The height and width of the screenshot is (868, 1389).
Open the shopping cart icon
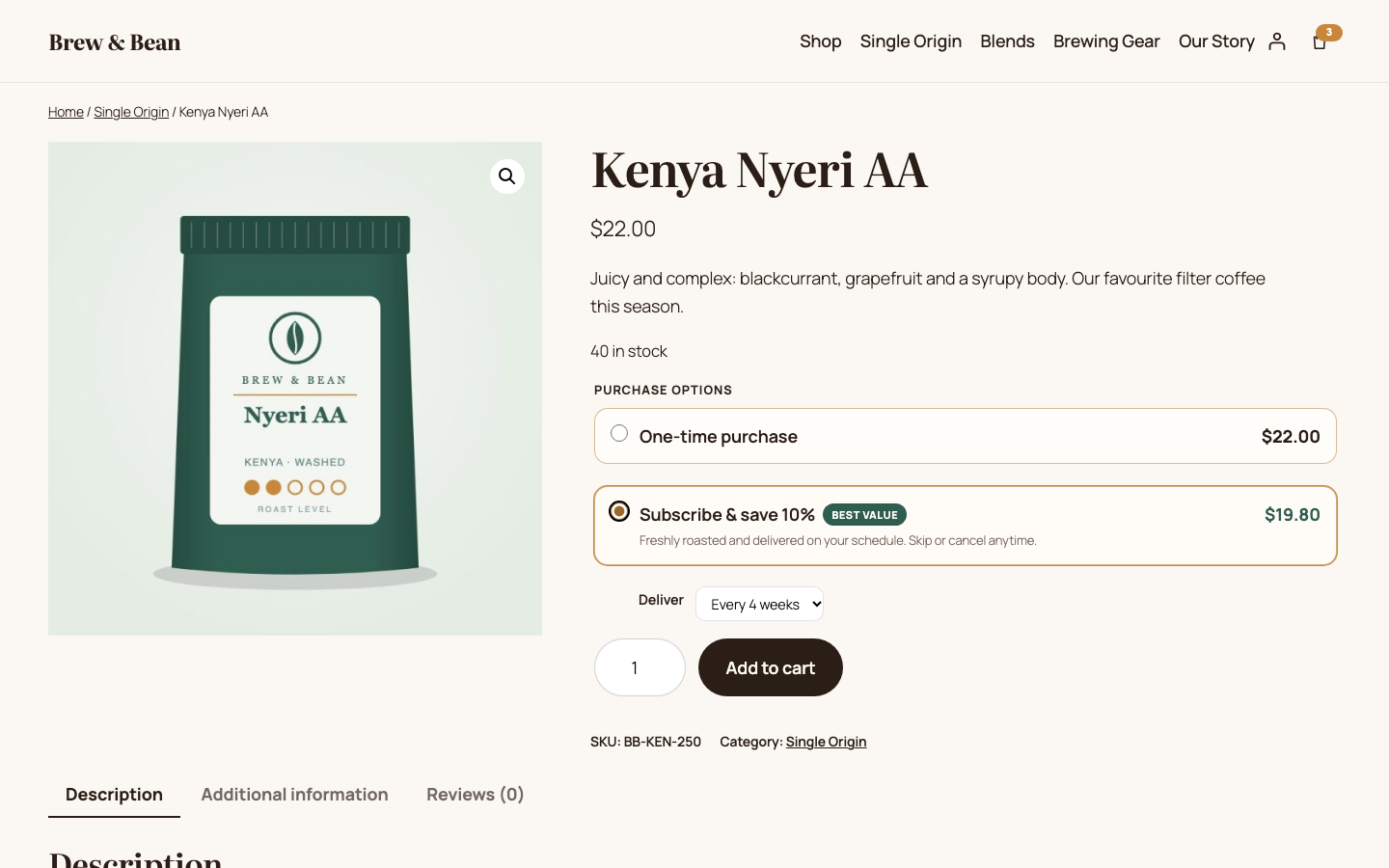pos(1320,41)
